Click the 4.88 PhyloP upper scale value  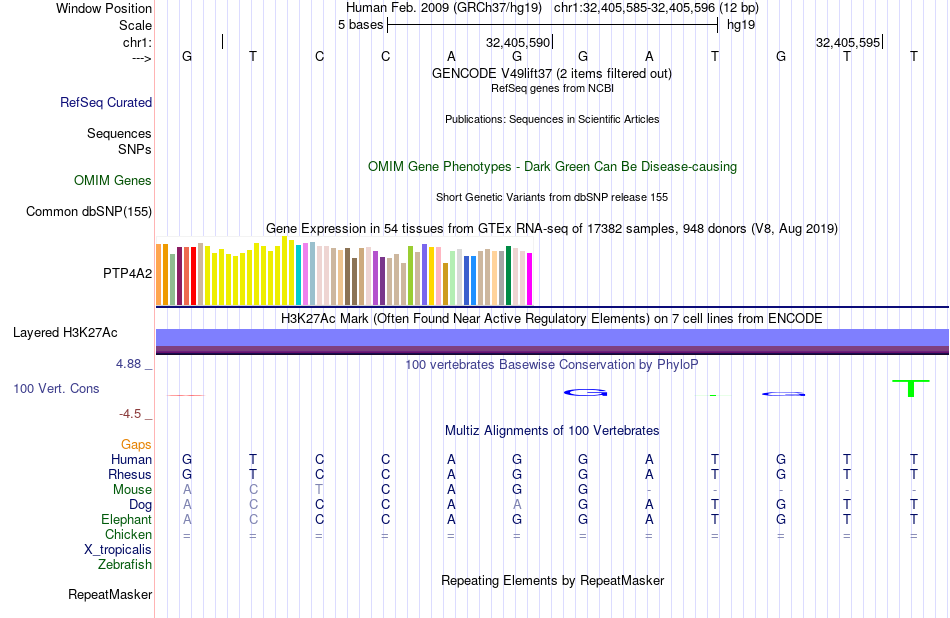(128, 364)
